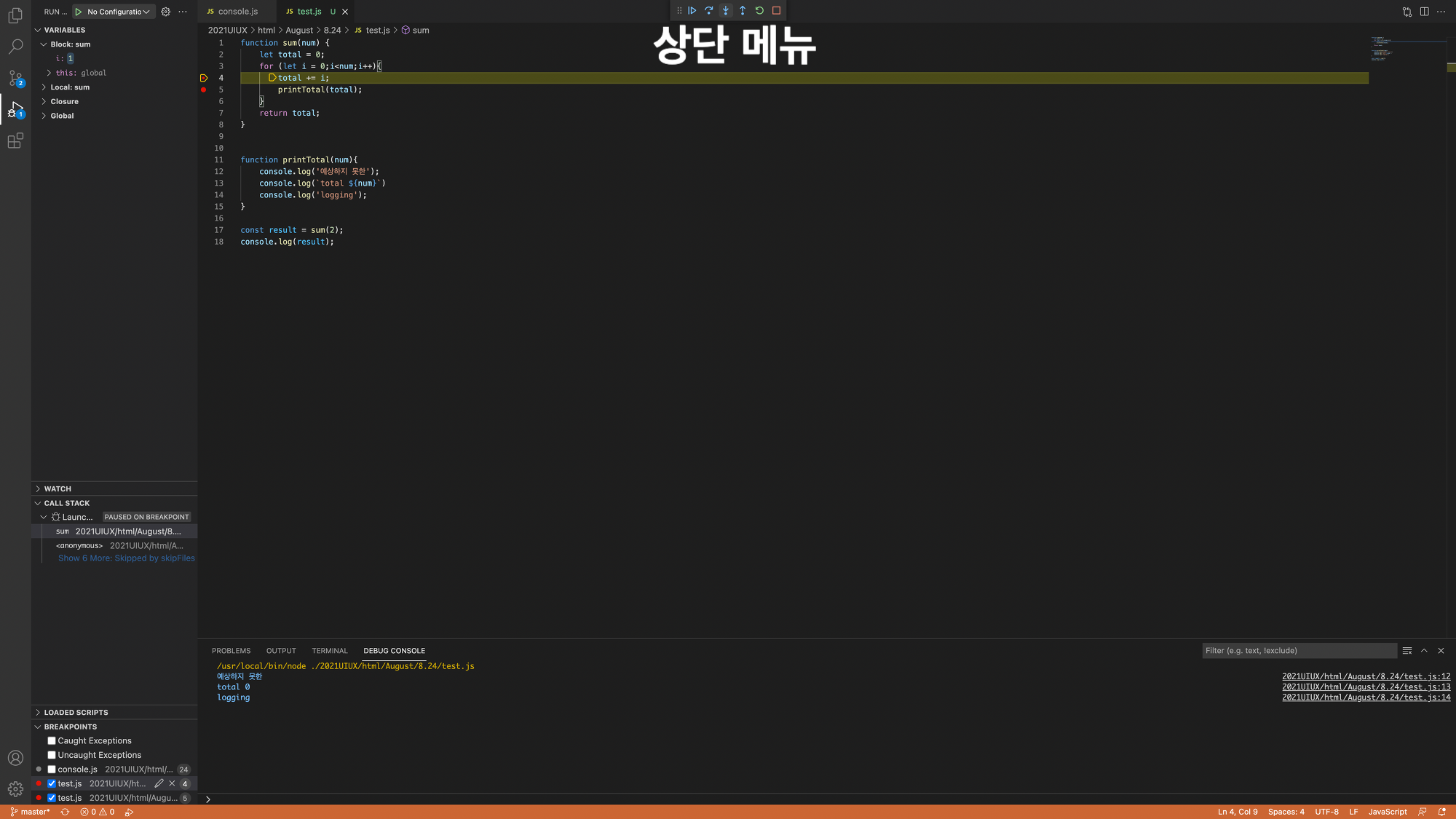Click Show 6 More skipped frames link
Viewport: 1456px width, 819px height.
coord(127,558)
